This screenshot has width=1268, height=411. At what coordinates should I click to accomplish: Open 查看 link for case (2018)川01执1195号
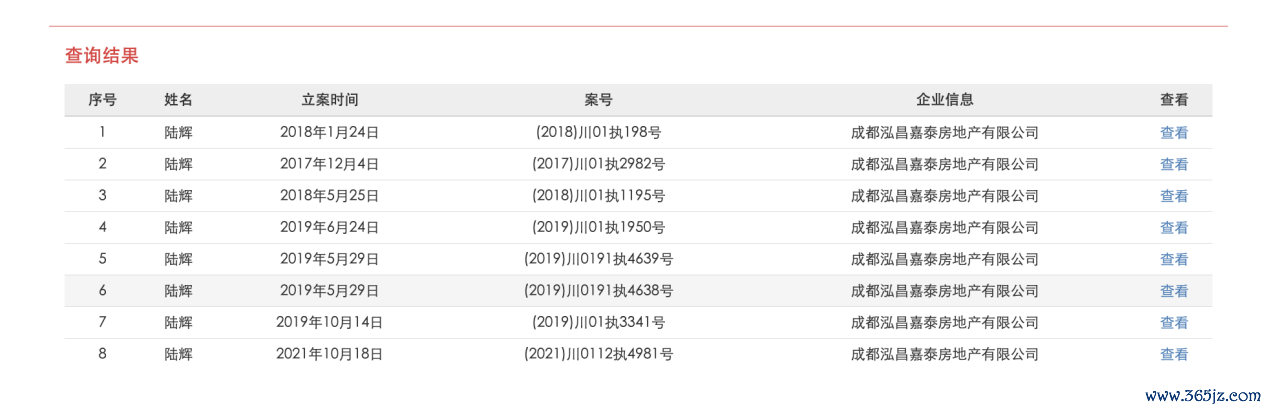[1173, 196]
